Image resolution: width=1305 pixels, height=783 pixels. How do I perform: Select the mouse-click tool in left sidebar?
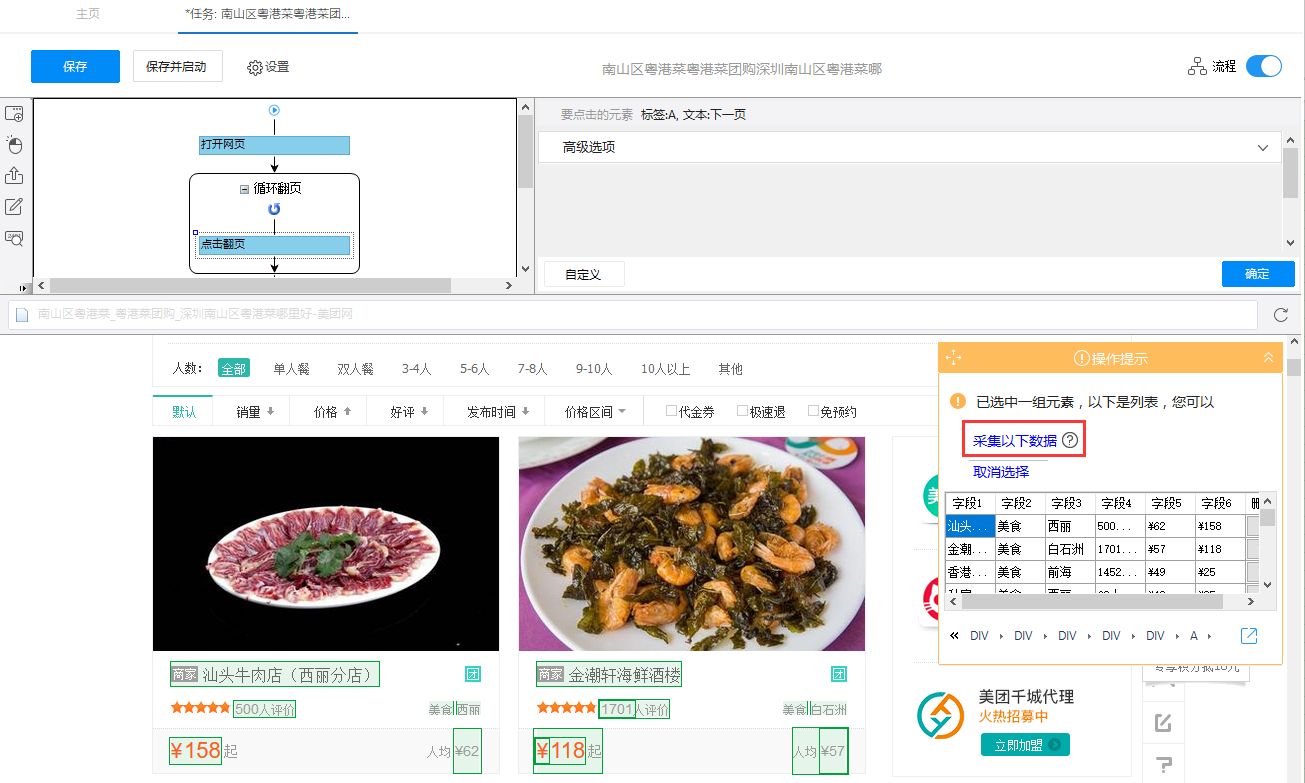point(14,145)
